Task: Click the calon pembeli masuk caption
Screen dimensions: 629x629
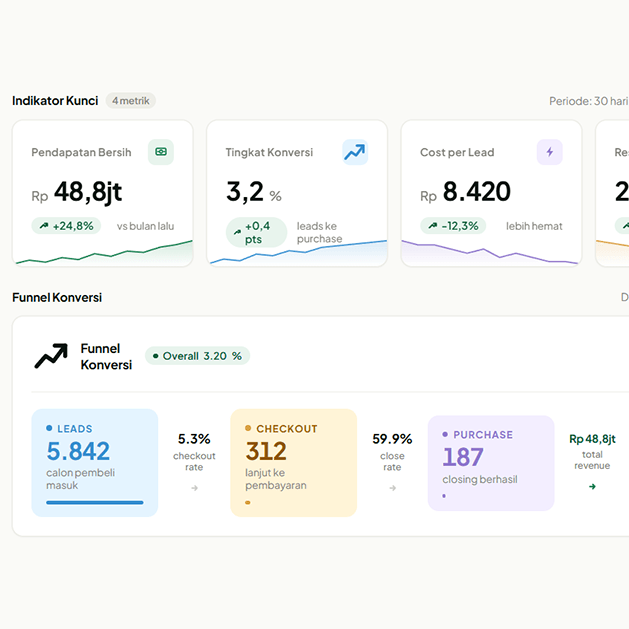Action: tap(80, 479)
